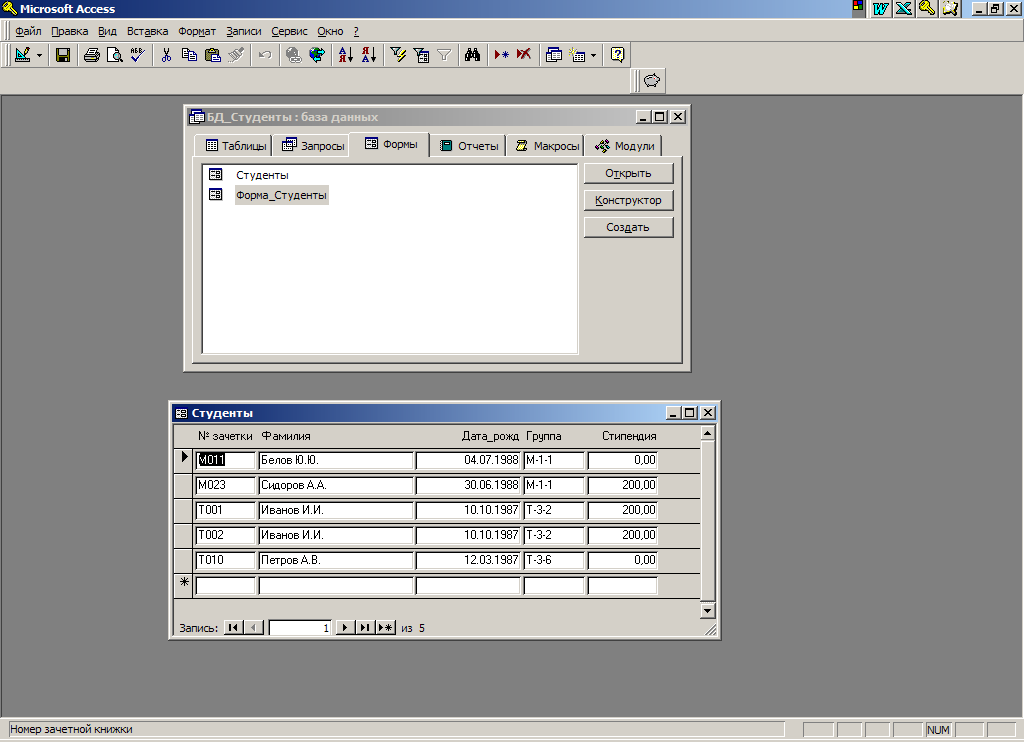Paste with the clipboard icon

click(213, 55)
